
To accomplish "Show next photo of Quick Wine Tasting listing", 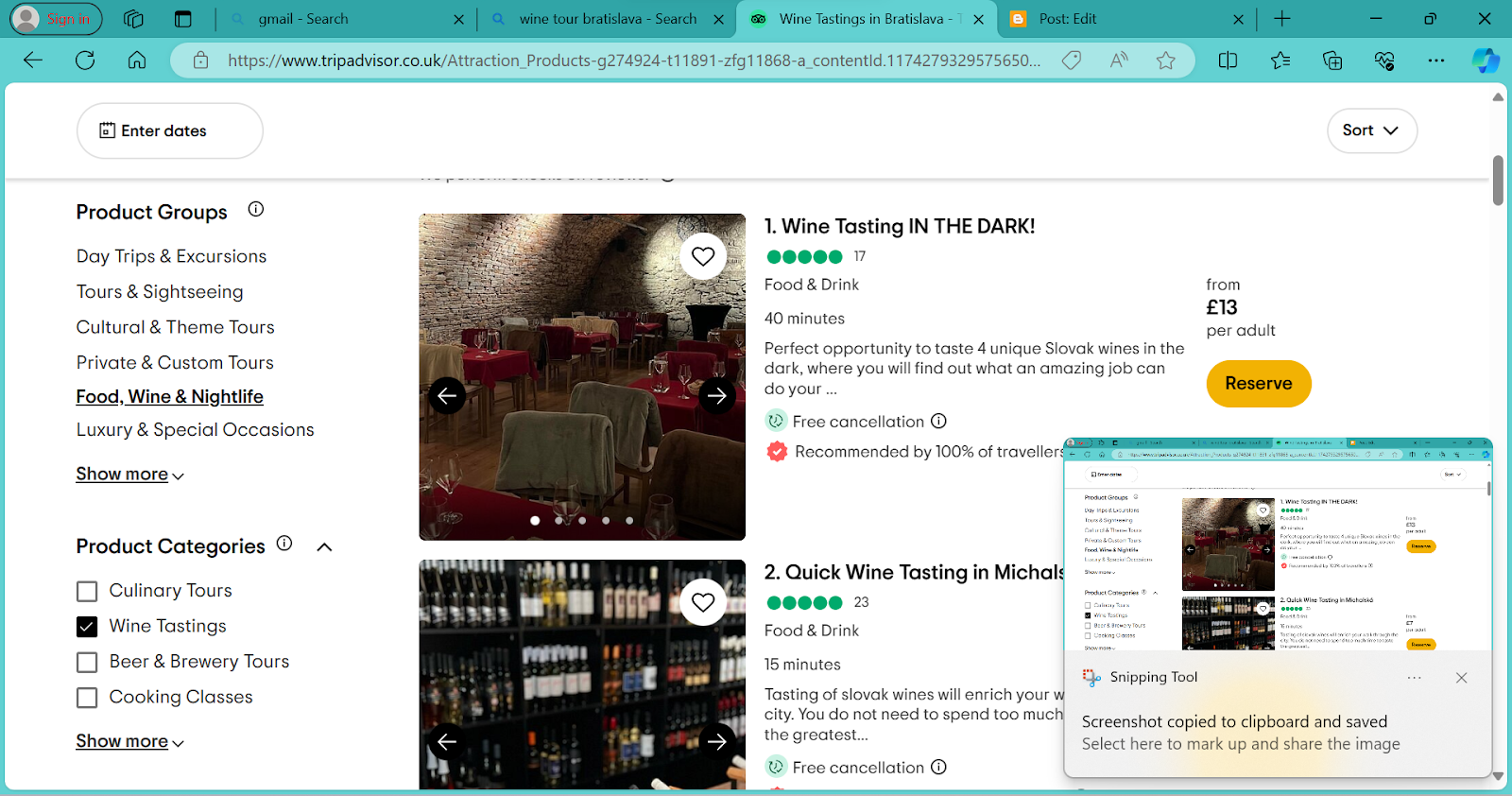I will [717, 741].
